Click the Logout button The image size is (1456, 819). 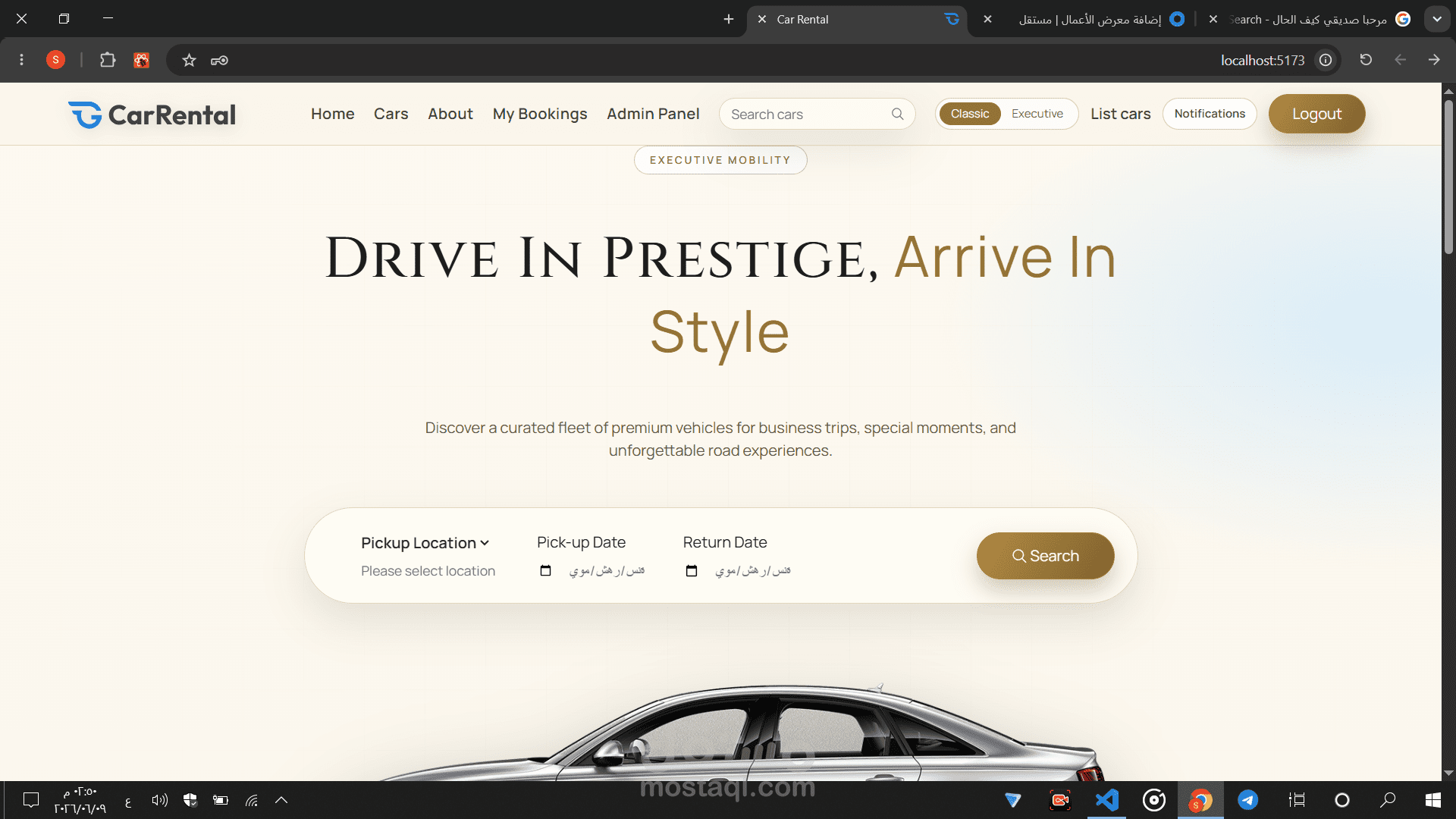1316,114
